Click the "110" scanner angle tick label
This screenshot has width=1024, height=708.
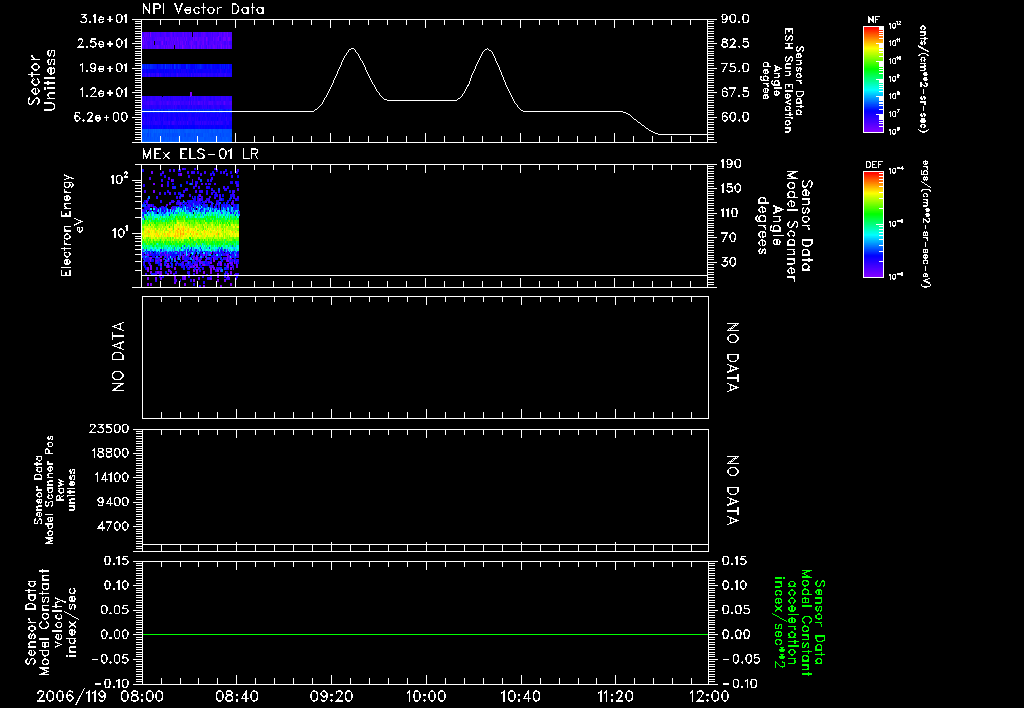coord(731,213)
